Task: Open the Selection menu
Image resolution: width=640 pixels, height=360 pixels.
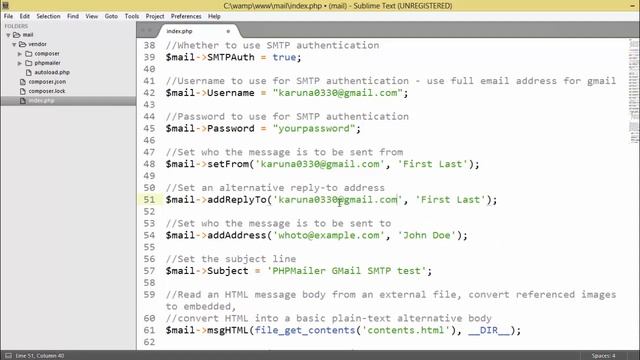Action: click(48, 16)
